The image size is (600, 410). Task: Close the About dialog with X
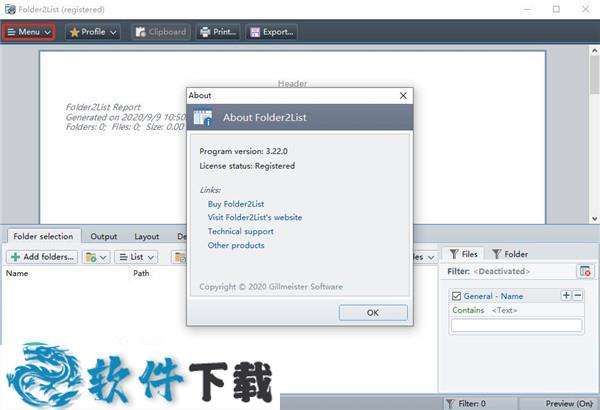pyautogui.click(x=403, y=95)
